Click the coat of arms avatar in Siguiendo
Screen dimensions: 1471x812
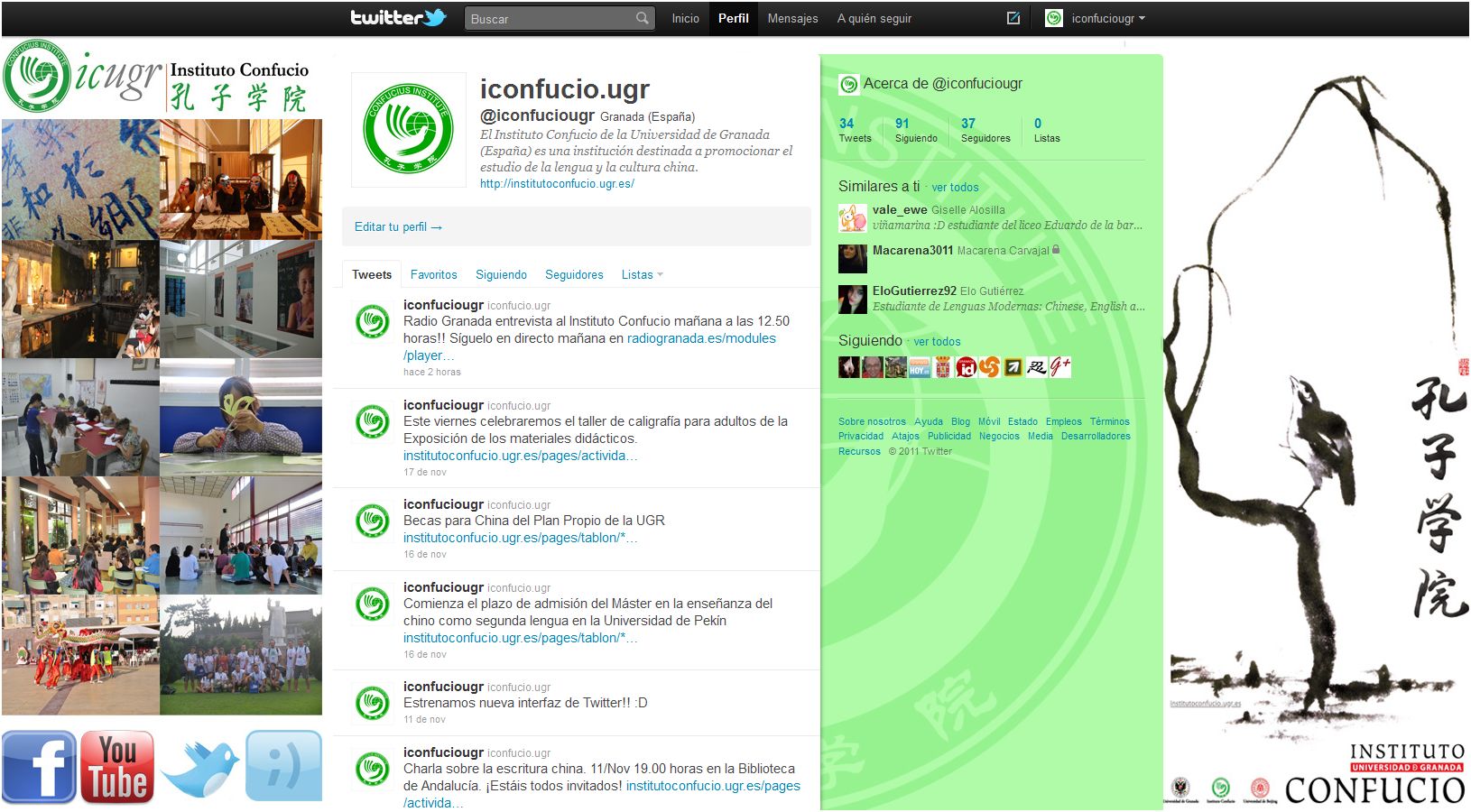tap(942, 367)
